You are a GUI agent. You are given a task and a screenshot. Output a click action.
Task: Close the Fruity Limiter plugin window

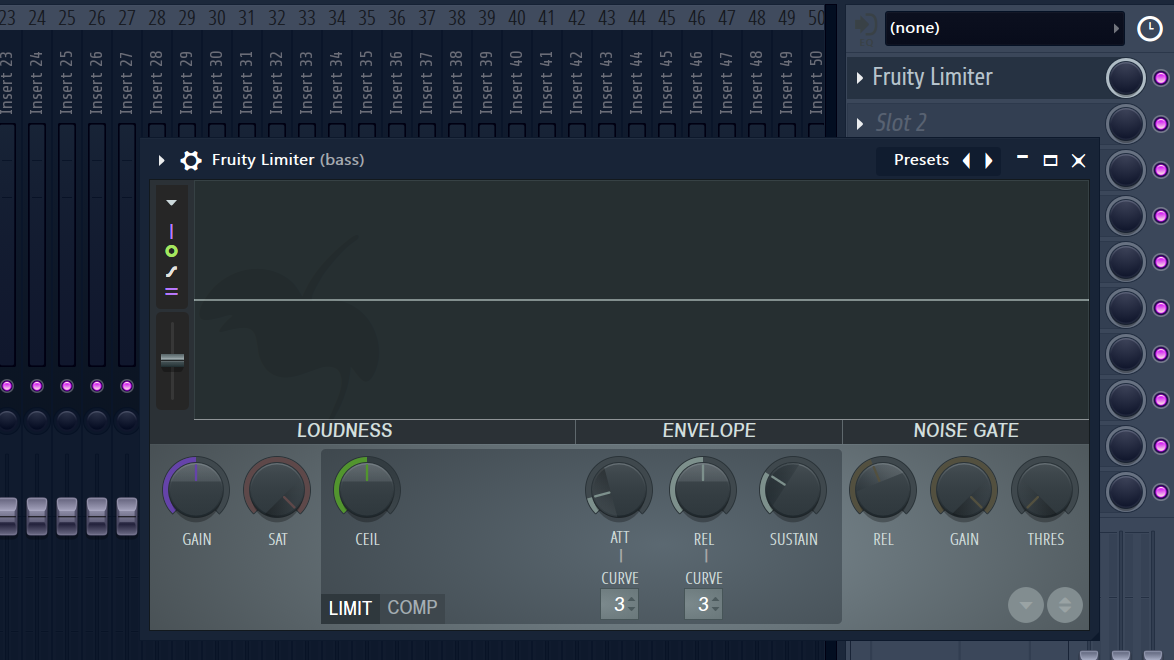tap(1078, 160)
